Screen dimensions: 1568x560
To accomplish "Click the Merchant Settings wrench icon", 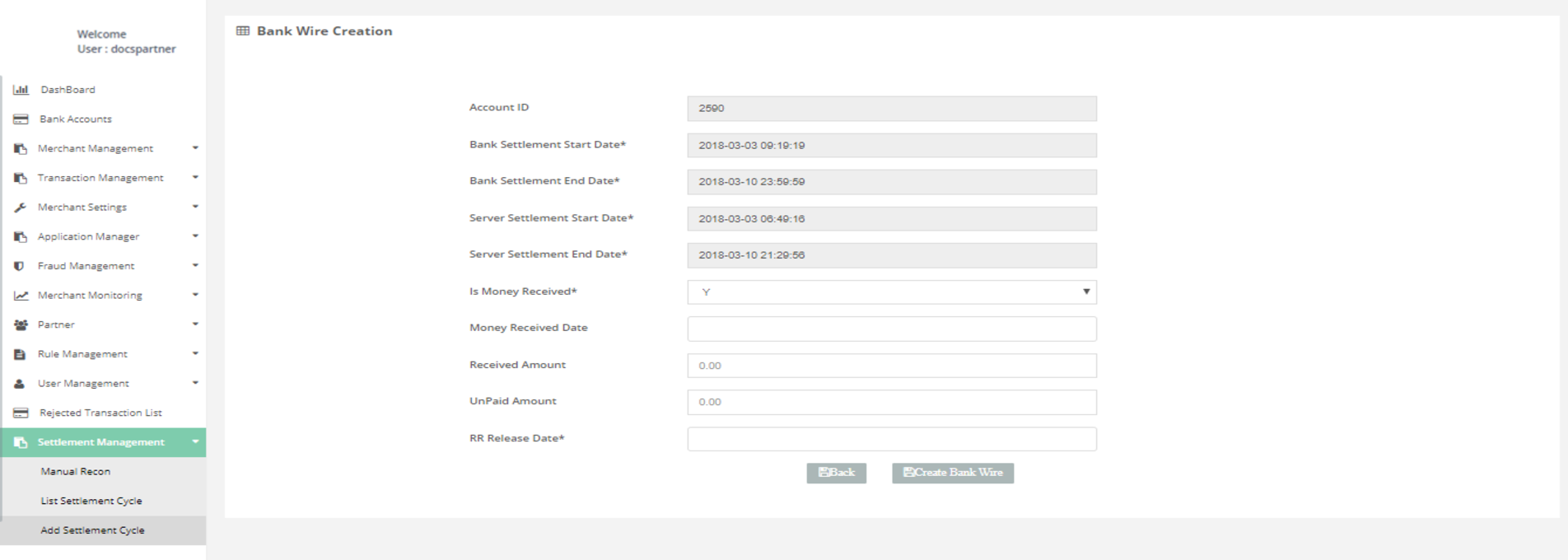I will (x=21, y=208).
